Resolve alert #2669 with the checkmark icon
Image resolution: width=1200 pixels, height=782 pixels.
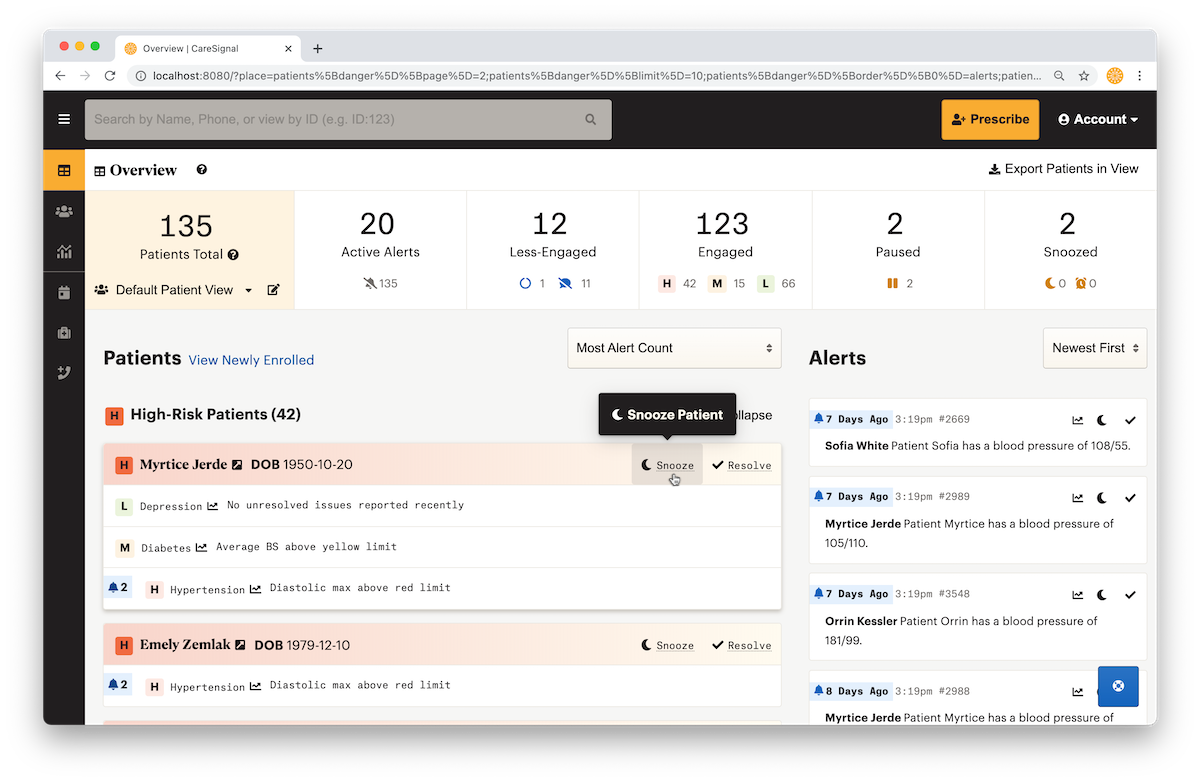[1130, 420]
